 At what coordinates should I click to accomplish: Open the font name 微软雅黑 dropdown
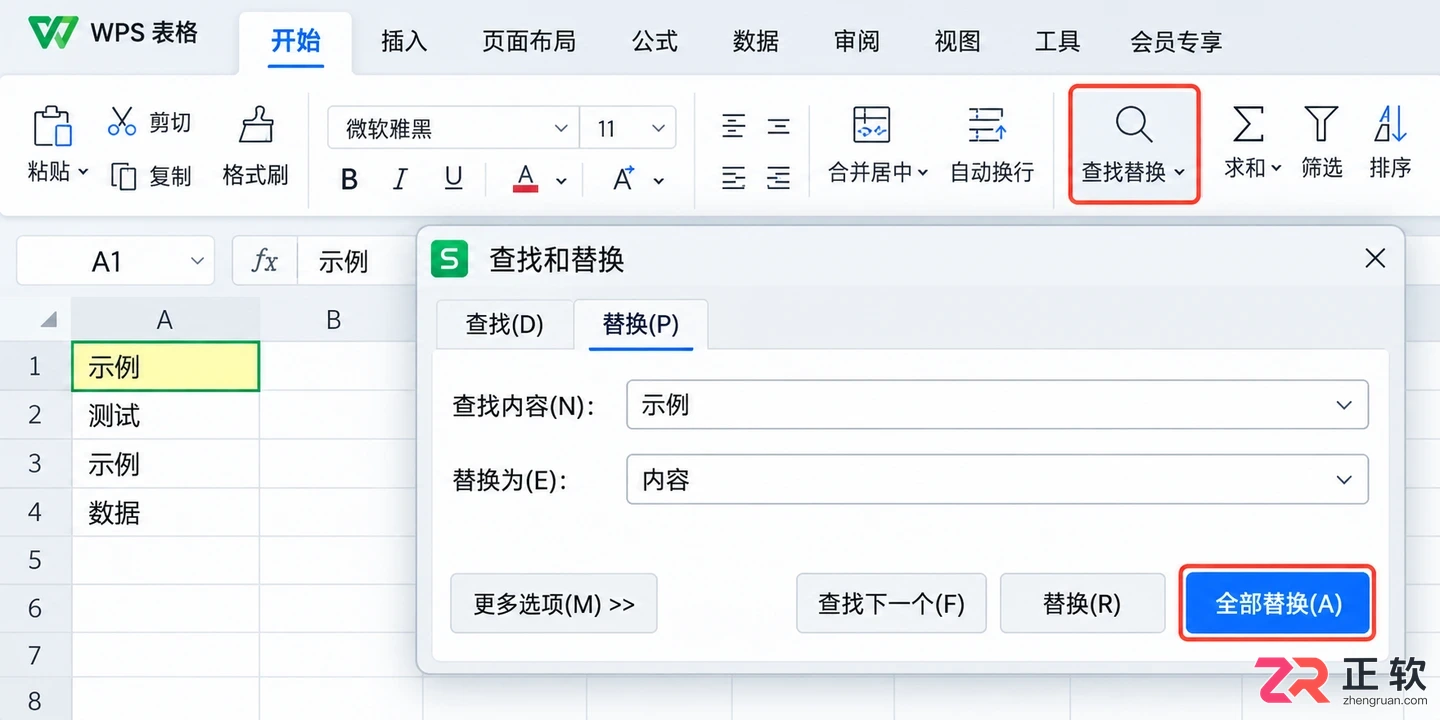pos(561,129)
